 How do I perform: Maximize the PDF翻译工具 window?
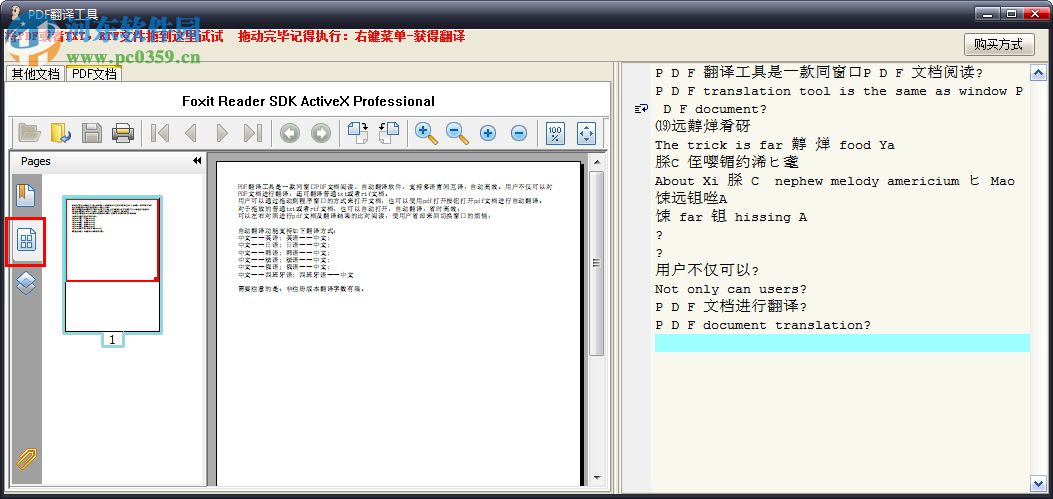(1011, 13)
